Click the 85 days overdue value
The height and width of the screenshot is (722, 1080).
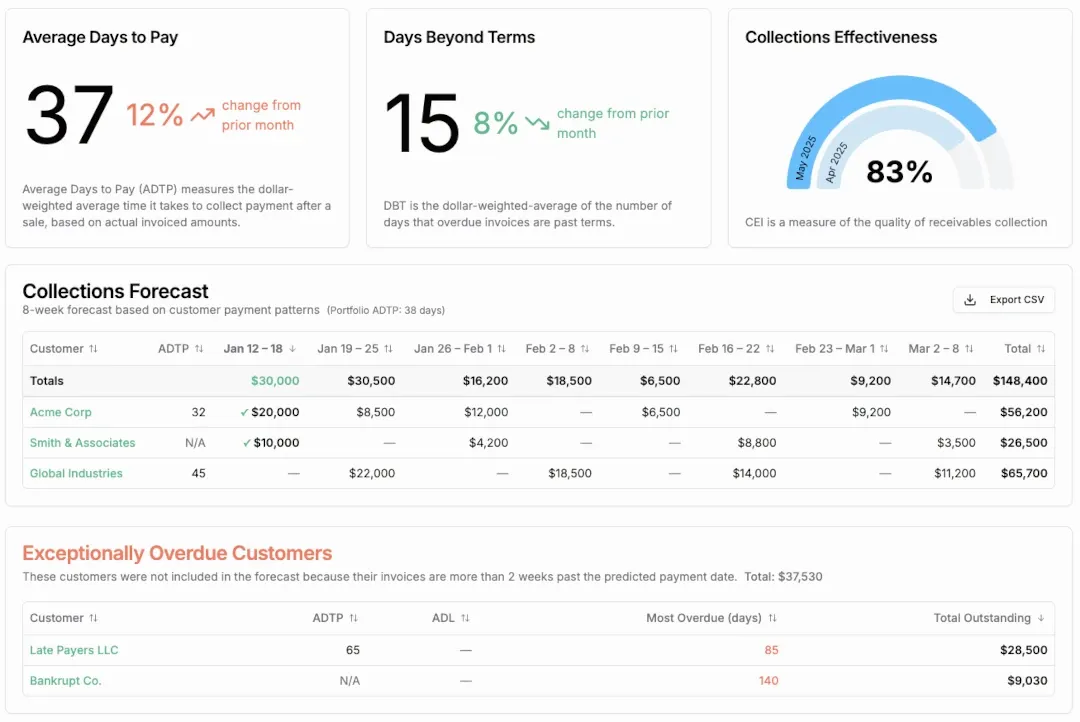coord(771,650)
